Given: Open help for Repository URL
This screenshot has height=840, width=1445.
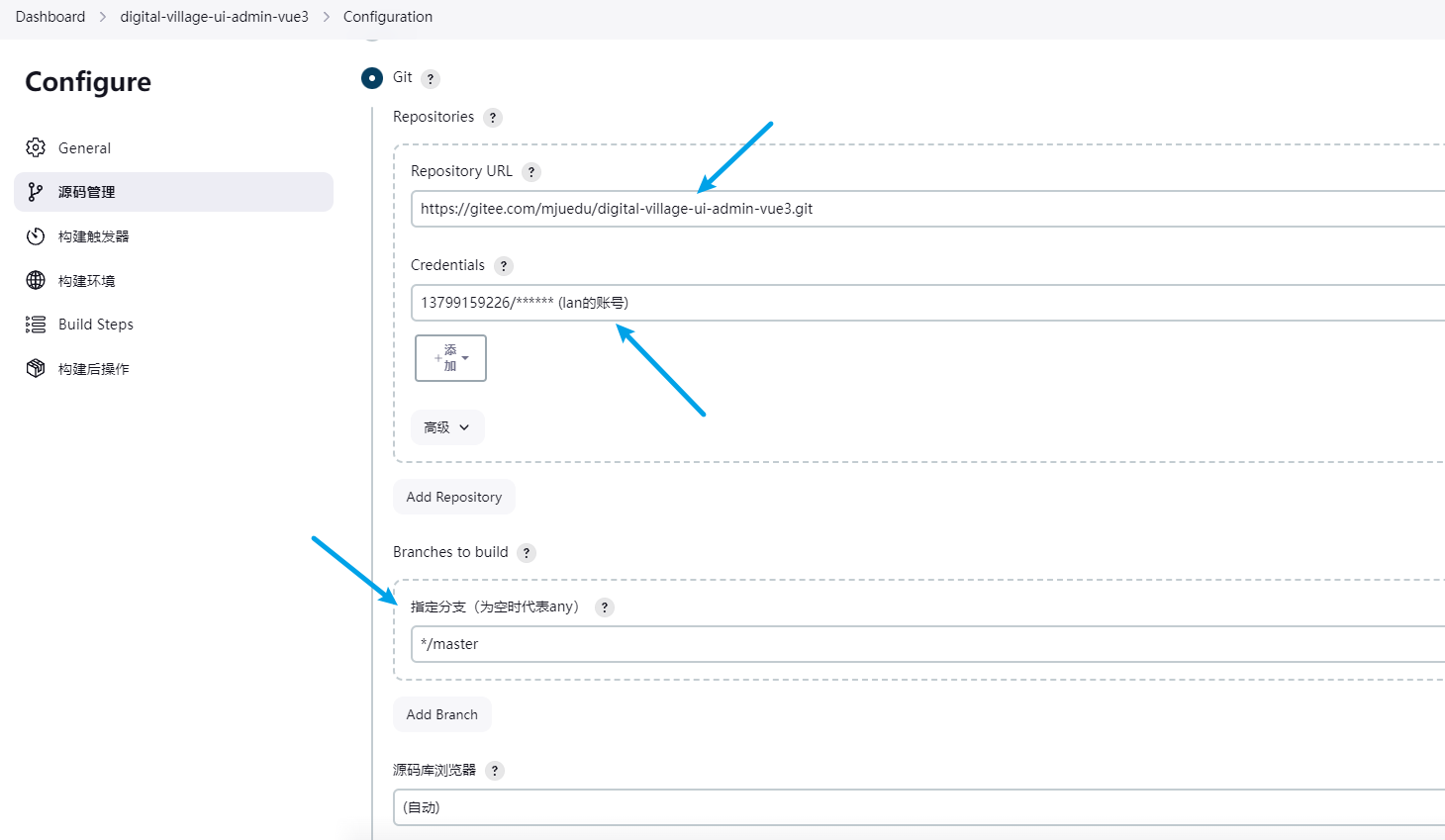Looking at the screenshot, I should coord(531,172).
